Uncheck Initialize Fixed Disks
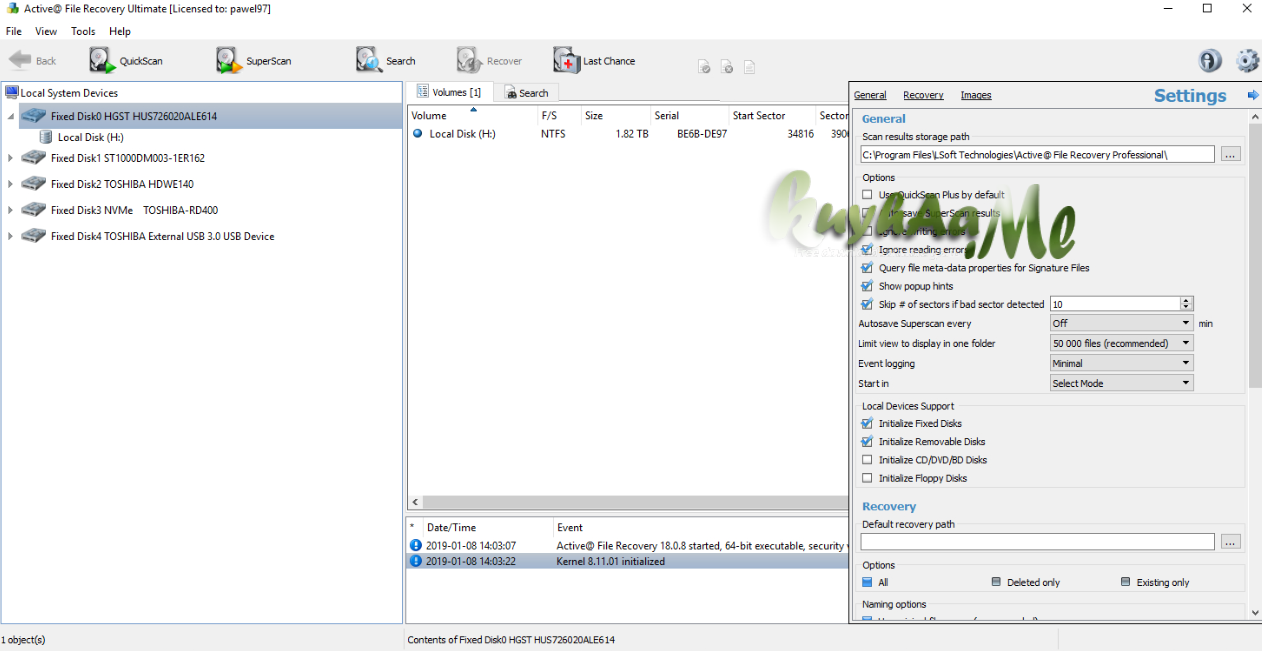1262x651 pixels. pyautogui.click(x=867, y=424)
